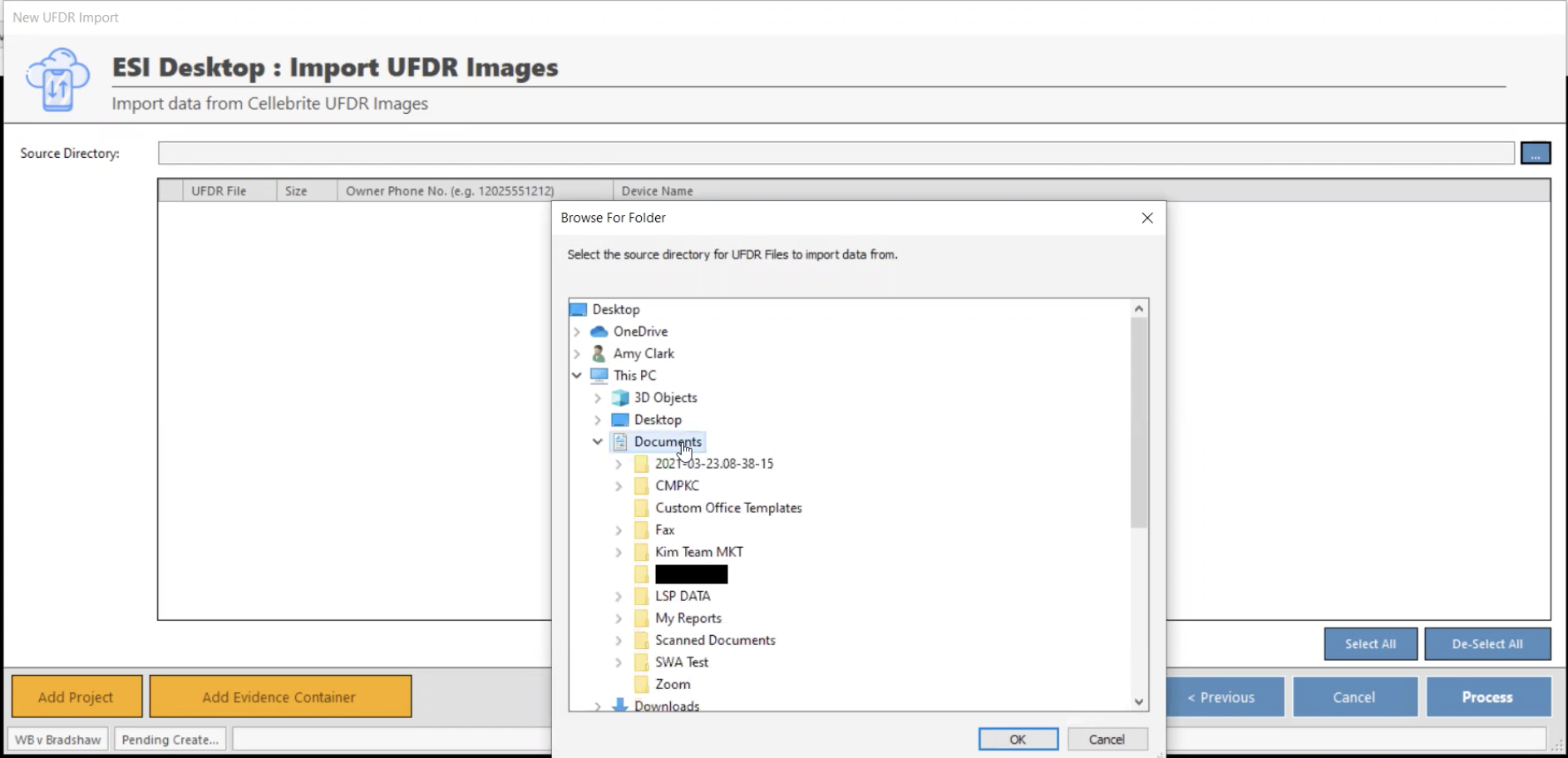
Task: Click the Custom Office Templates folder icon
Action: (x=641, y=508)
